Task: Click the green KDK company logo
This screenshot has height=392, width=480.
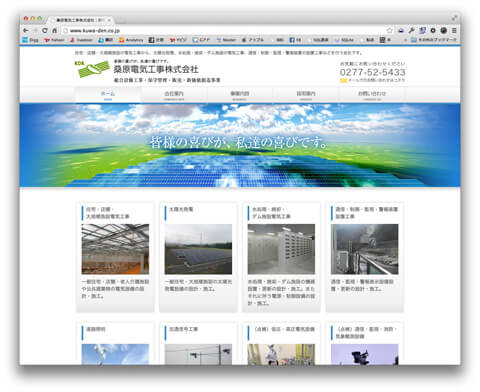Action: [x=92, y=69]
